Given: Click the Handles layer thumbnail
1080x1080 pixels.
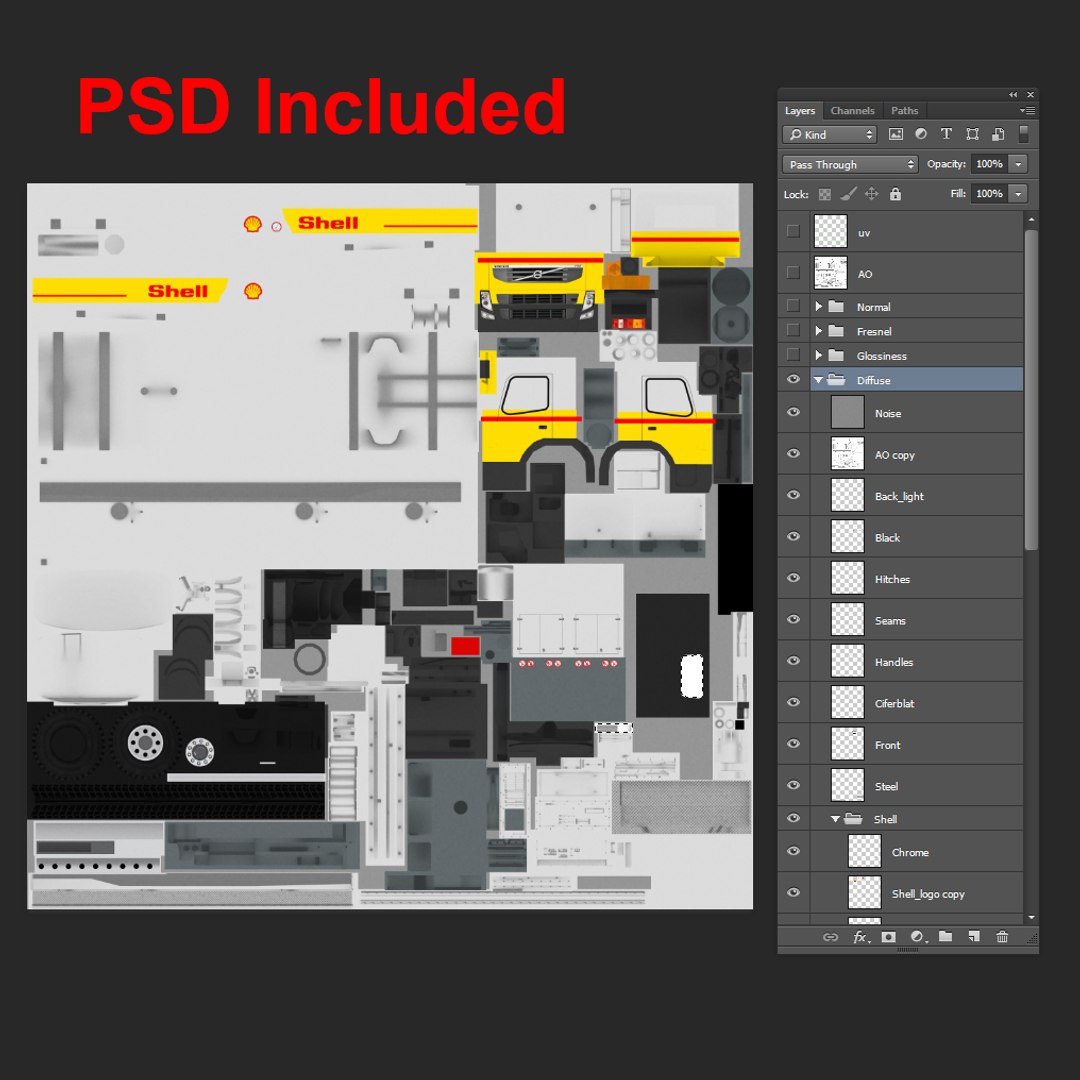Looking at the screenshot, I should click(847, 661).
